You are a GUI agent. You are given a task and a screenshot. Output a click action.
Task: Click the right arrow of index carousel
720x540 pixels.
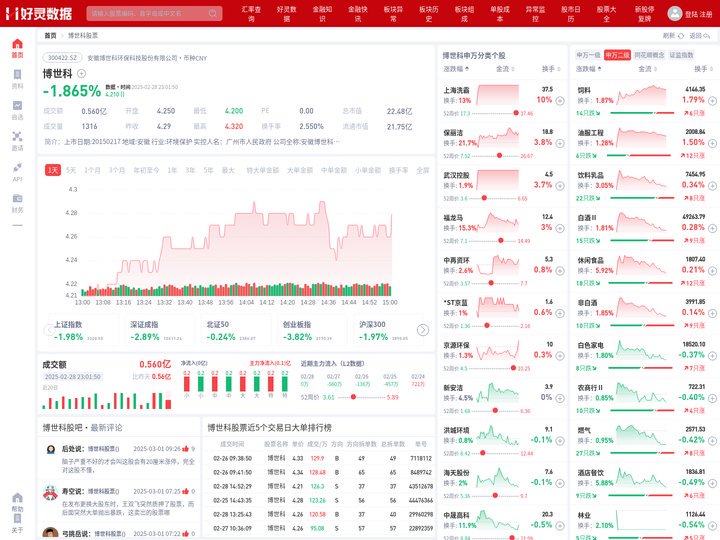422,330
